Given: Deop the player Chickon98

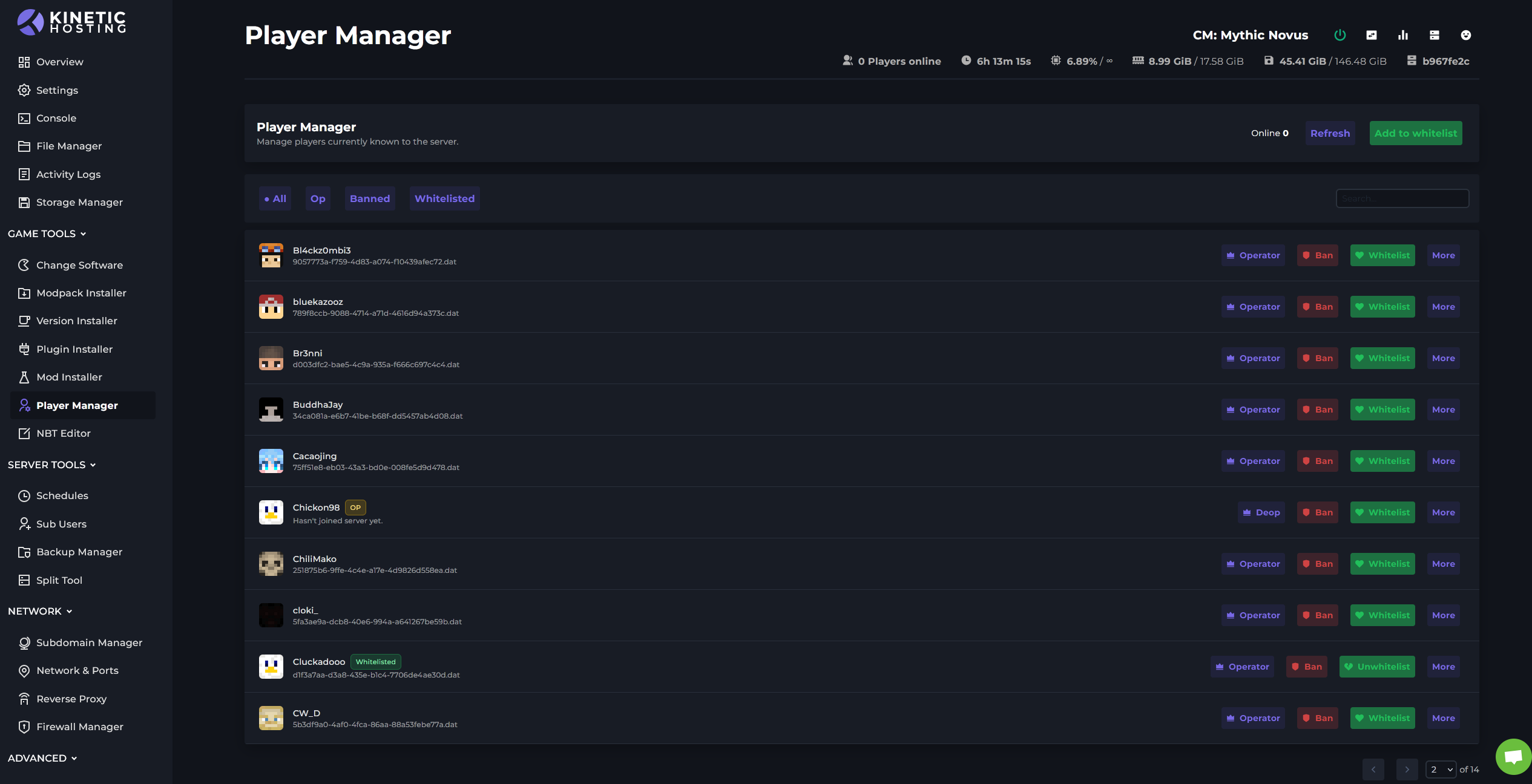Looking at the screenshot, I should (x=1261, y=512).
